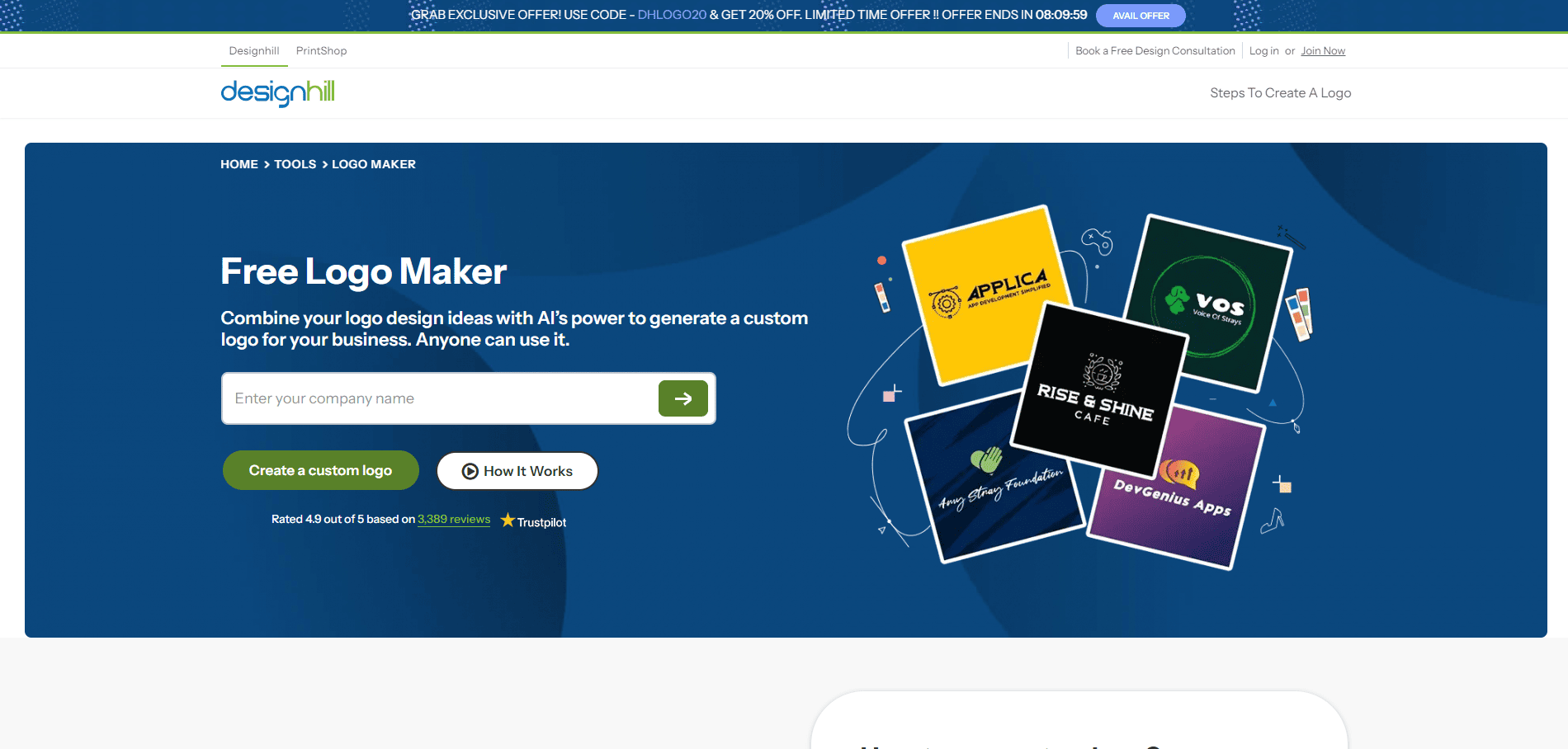
Task: Click the How It Works button
Action: [517, 471]
